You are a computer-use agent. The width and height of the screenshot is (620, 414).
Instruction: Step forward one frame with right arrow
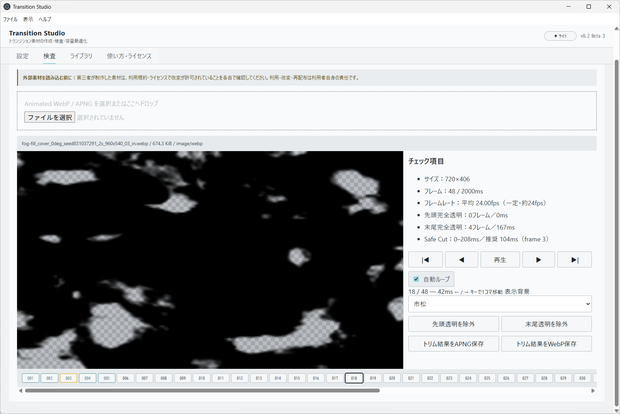pos(538,260)
